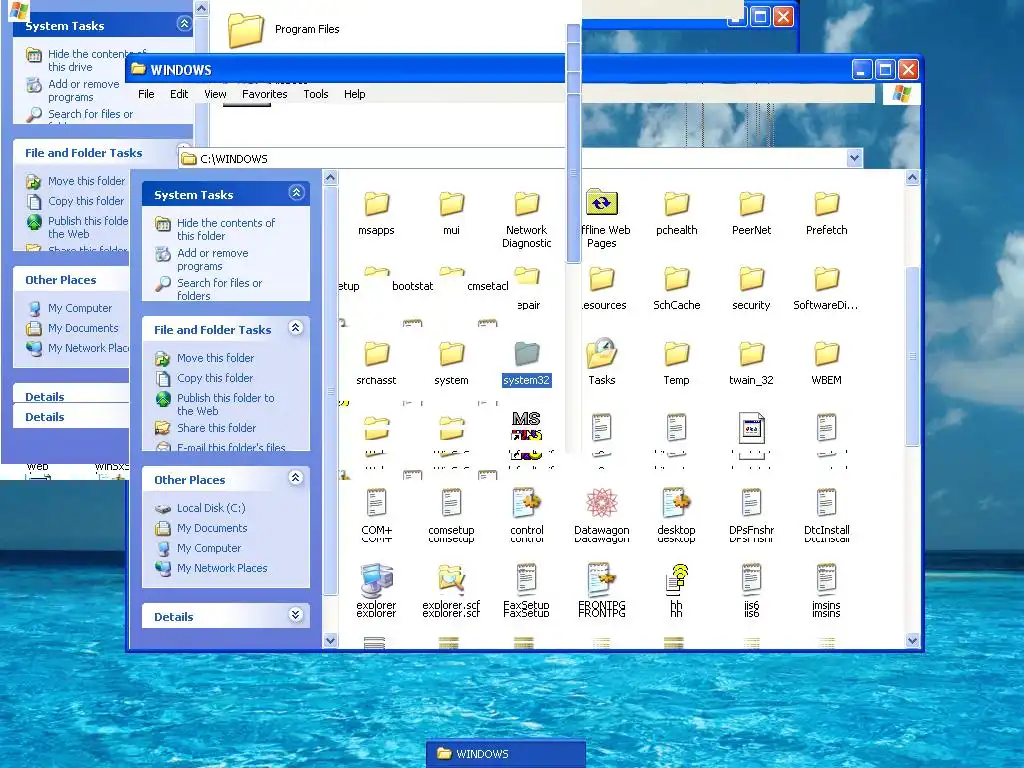Viewport: 1024px width, 768px height.
Task: Open the C:\WINDOWS address bar dropdown
Action: coord(854,158)
